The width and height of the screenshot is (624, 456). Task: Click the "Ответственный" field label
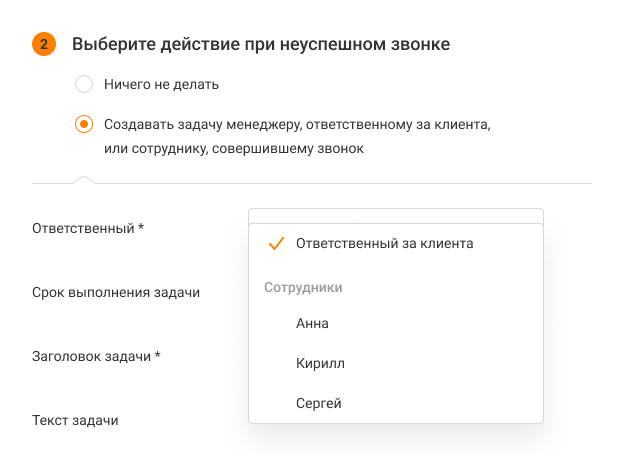coord(83,228)
